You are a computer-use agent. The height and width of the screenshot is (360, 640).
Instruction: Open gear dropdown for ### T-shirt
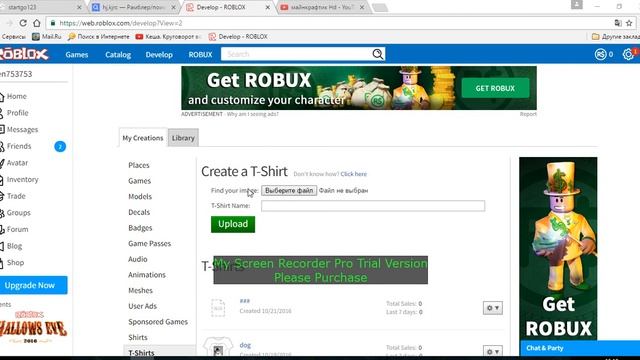(493, 308)
